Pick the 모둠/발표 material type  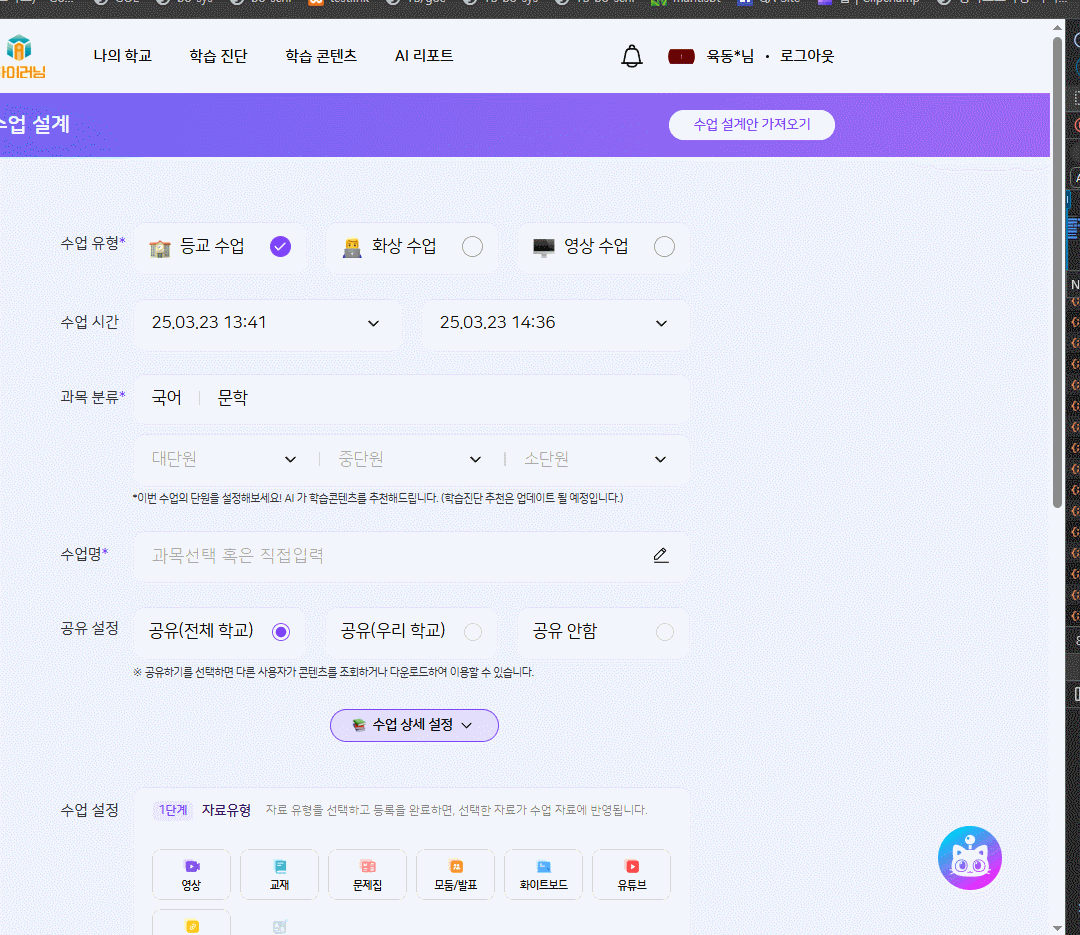click(455, 875)
